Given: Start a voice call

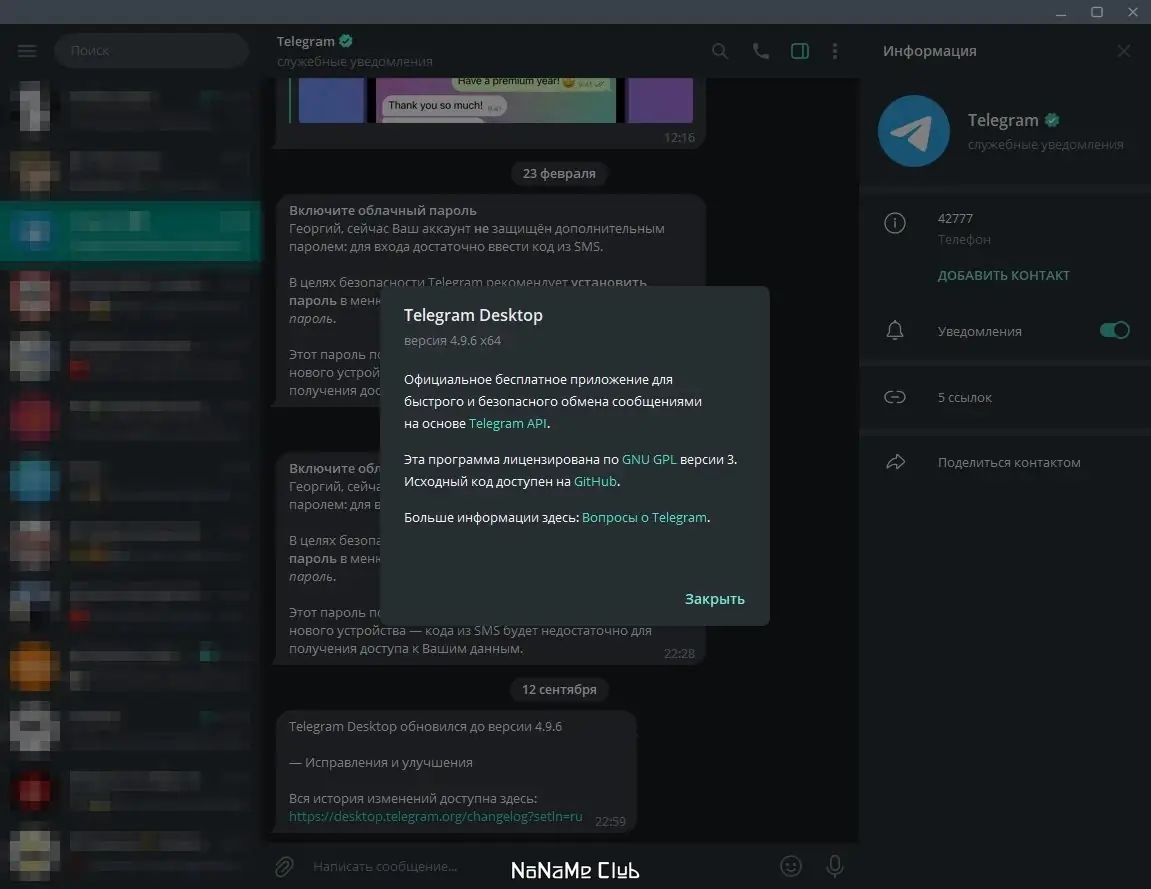Looking at the screenshot, I should tap(760, 51).
